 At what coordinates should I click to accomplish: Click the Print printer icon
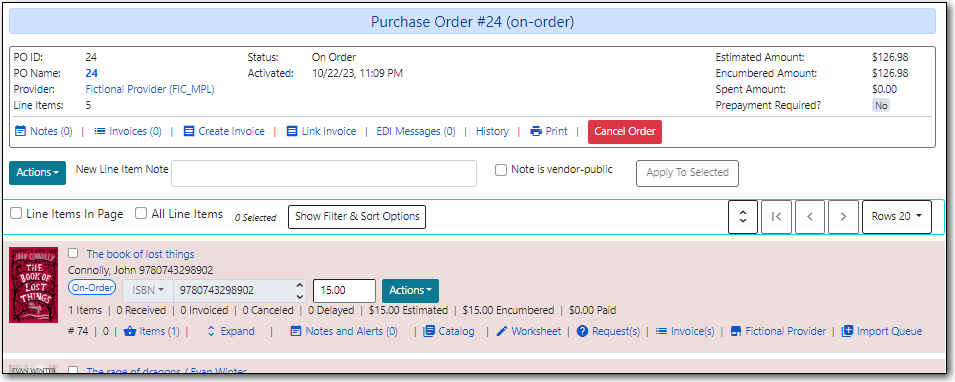pyautogui.click(x=536, y=131)
